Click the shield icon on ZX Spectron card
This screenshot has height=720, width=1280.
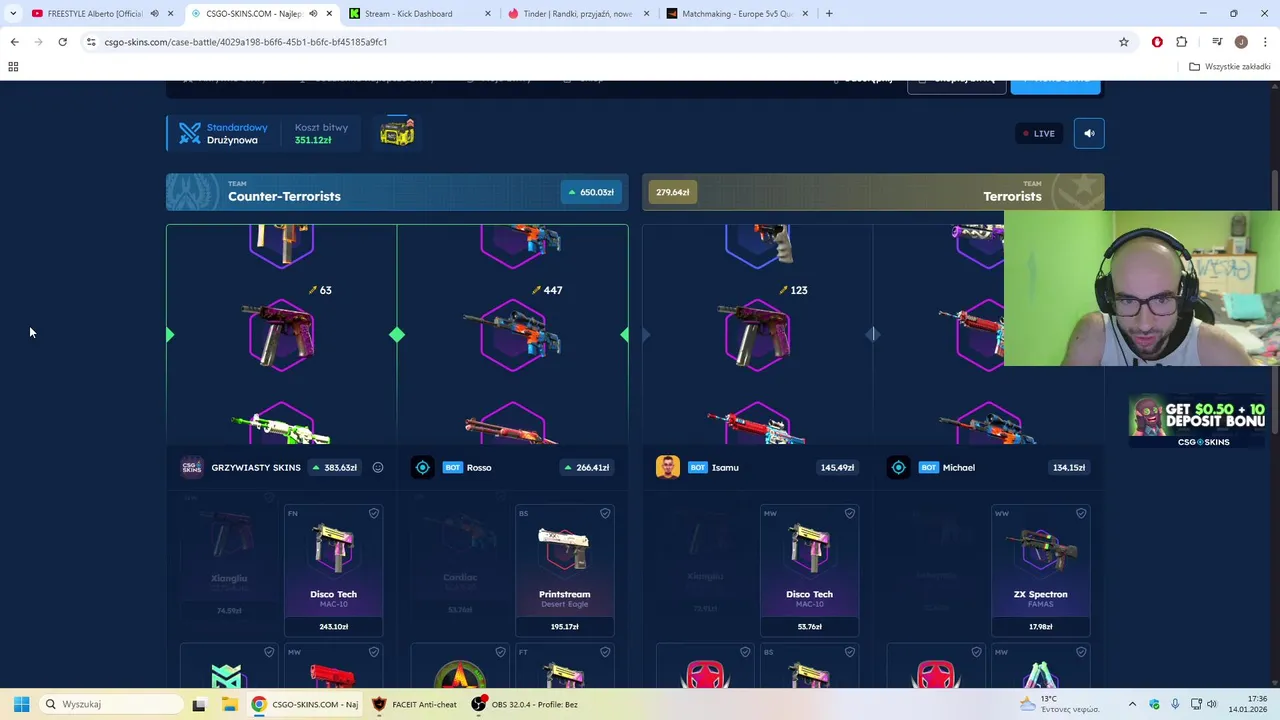tap(1081, 513)
